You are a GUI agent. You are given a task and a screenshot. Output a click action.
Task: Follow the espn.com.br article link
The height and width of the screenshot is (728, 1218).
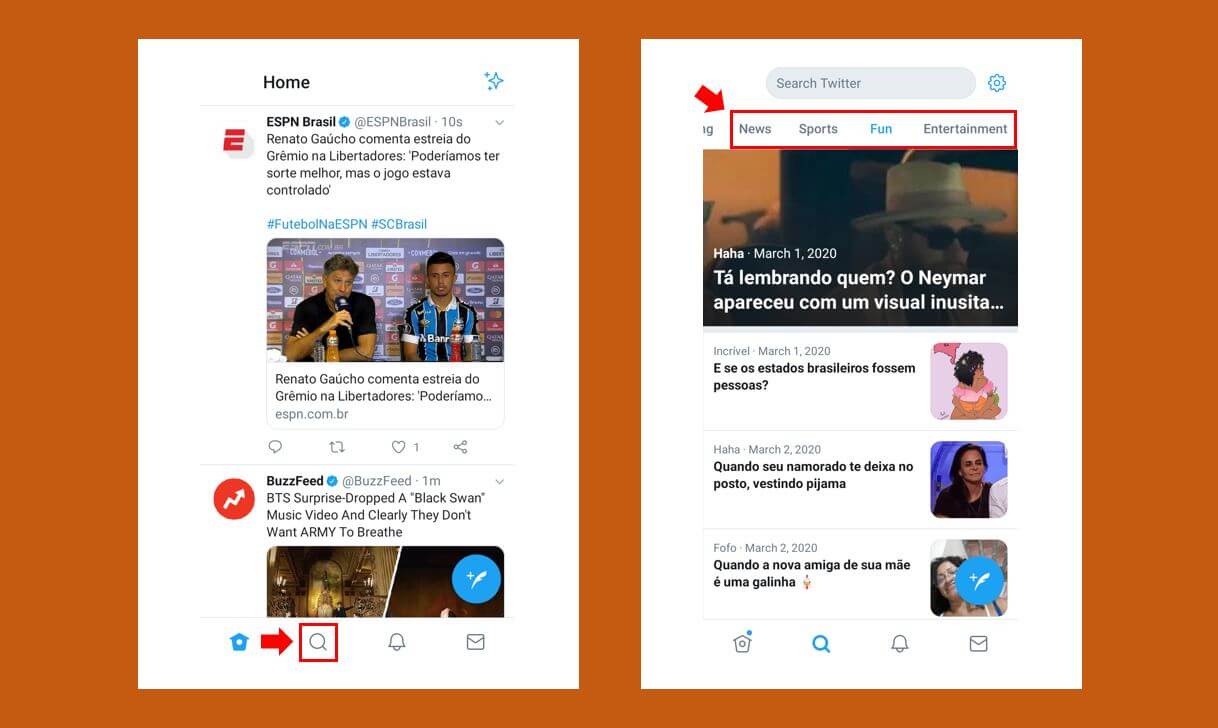tap(311, 413)
